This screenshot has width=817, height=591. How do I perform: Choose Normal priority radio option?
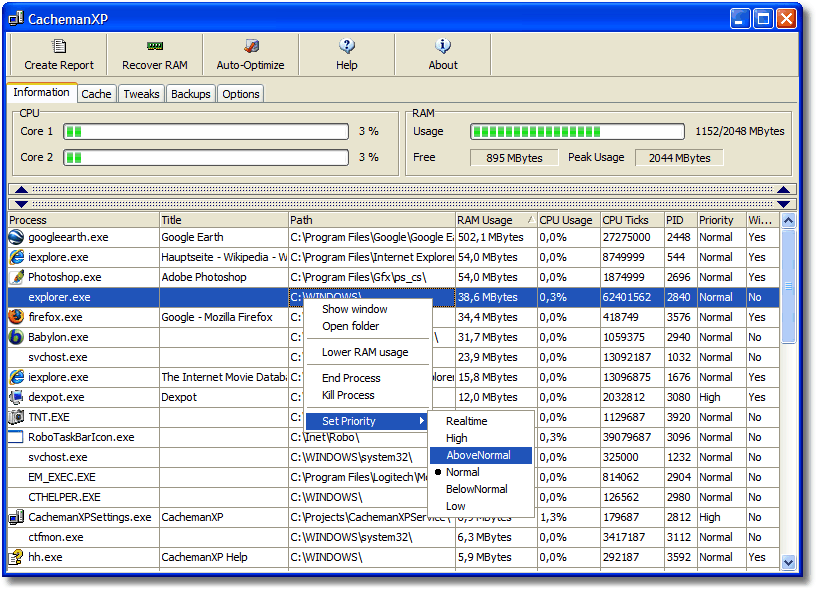point(462,472)
